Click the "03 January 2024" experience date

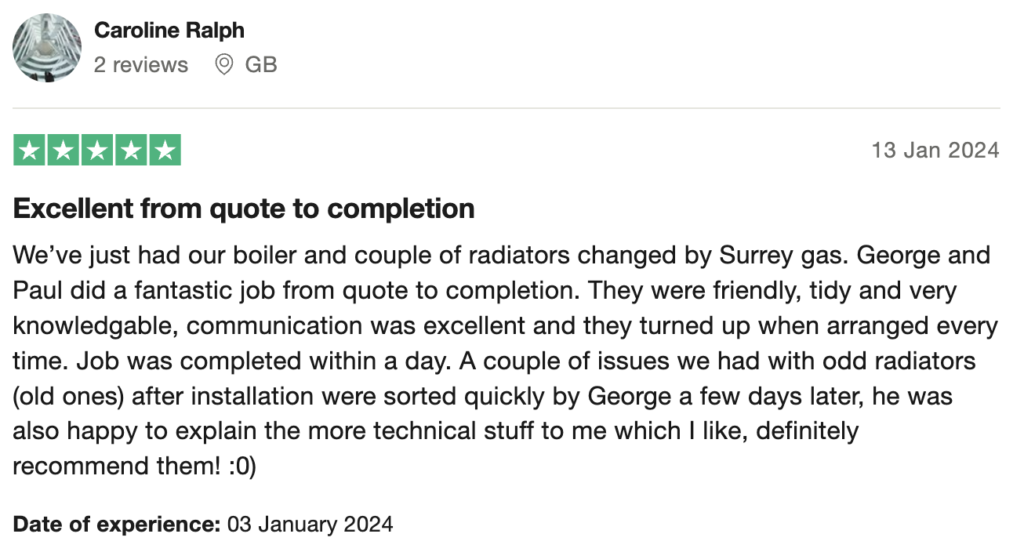point(309,523)
